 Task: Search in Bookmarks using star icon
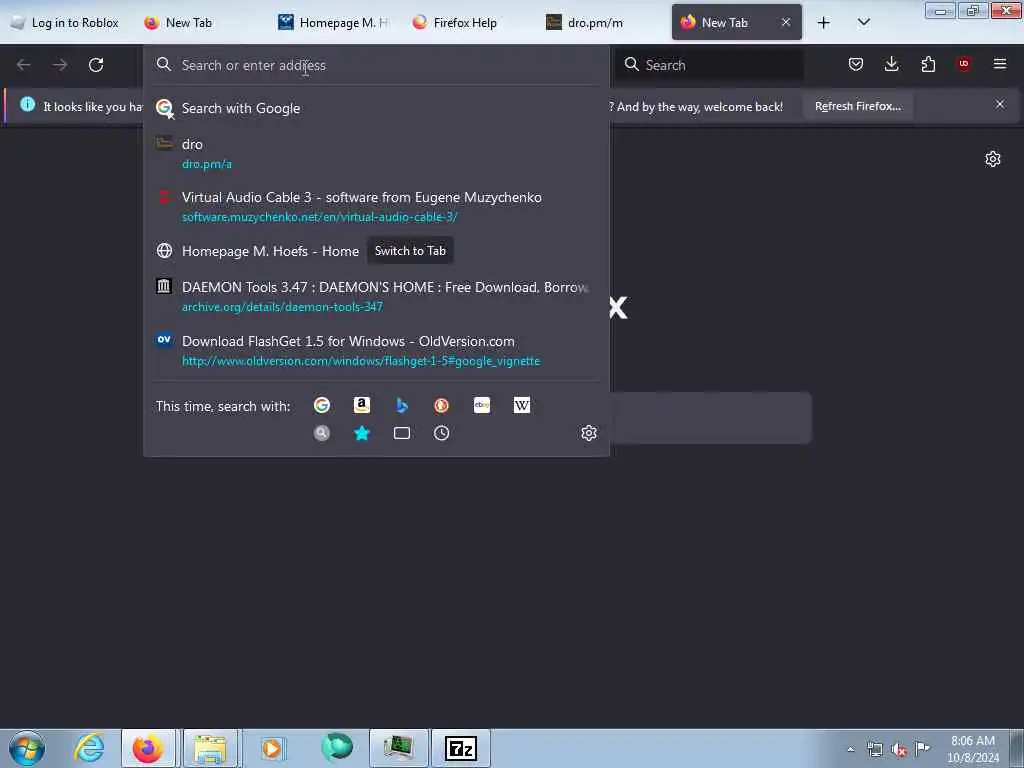[362, 433]
